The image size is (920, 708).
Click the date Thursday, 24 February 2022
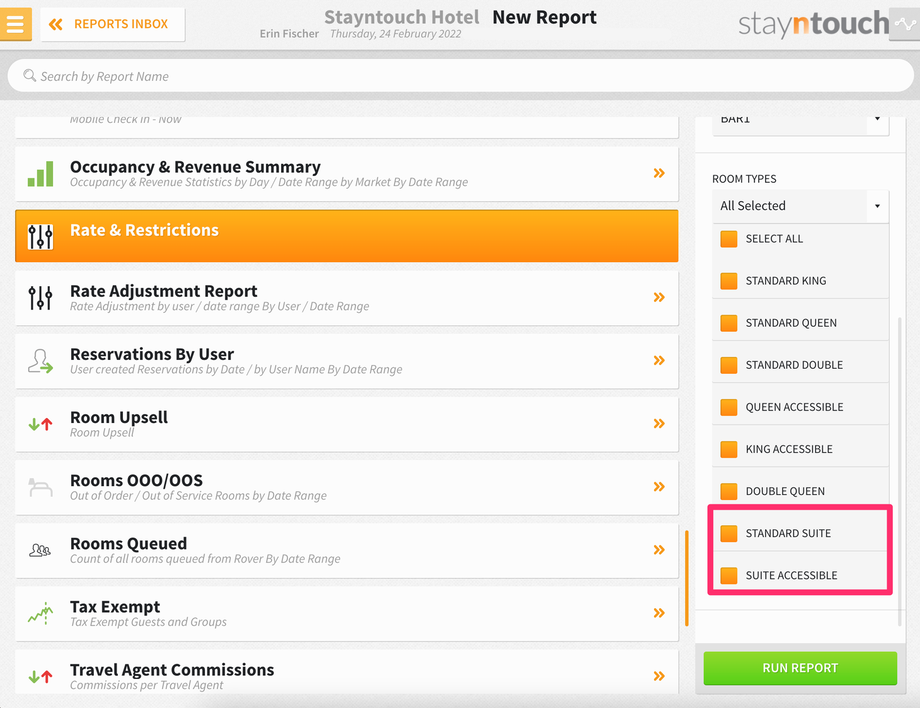pos(395,33)
